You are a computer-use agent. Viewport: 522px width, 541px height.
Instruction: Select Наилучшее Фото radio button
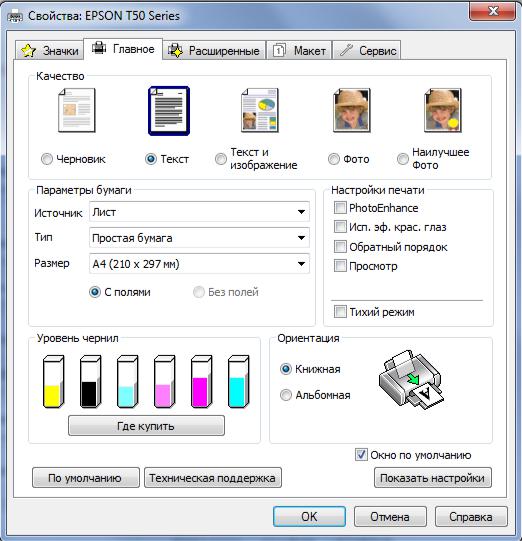pos(402,159)
